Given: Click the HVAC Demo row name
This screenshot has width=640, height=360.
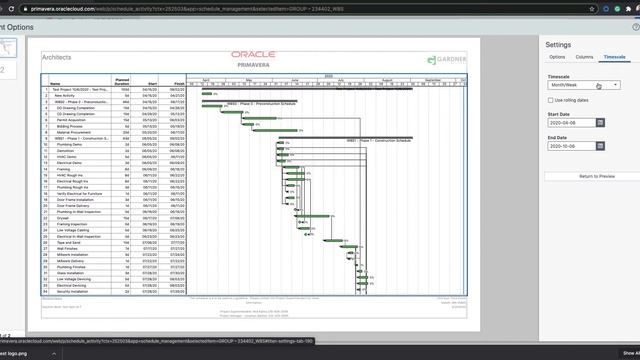Looking at the screenshot, I should coord(67,157).
